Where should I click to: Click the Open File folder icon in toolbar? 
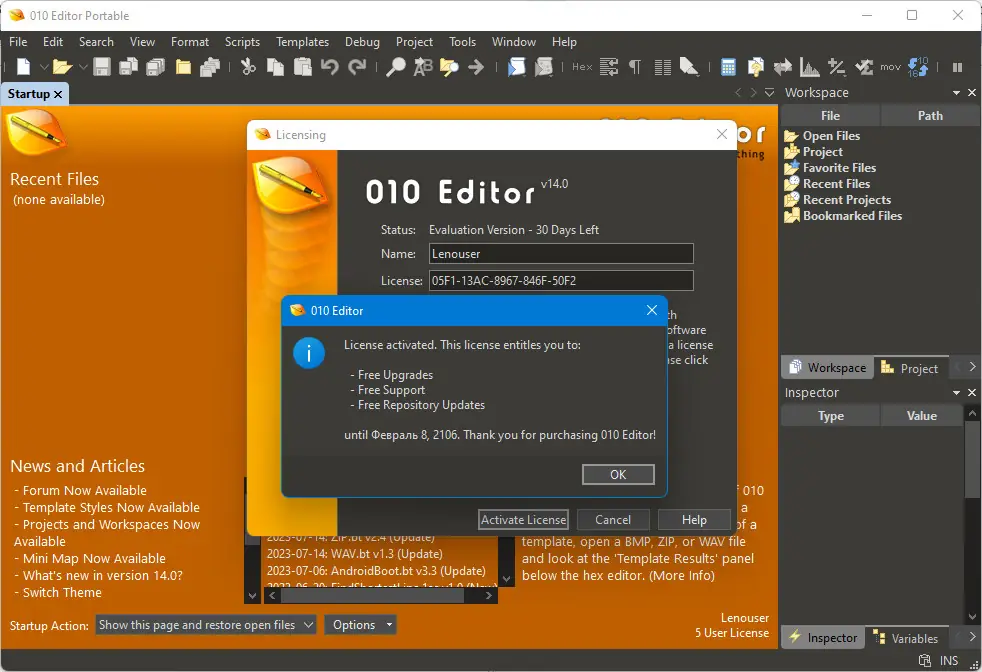(x=62, y=66)
